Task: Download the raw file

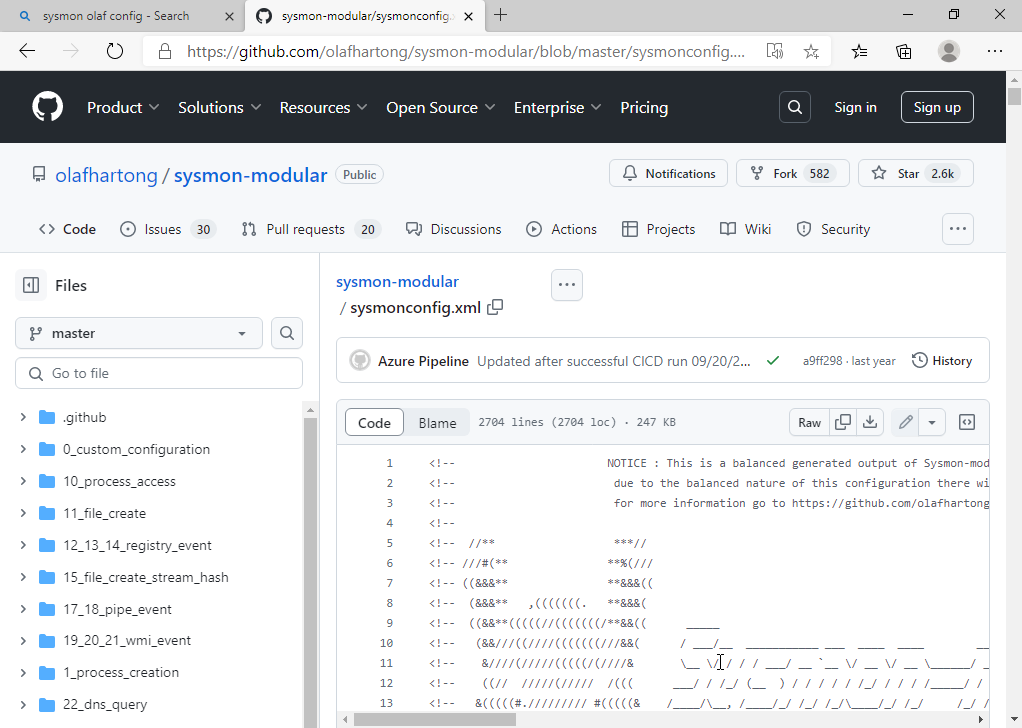Action: click(869, 422)
